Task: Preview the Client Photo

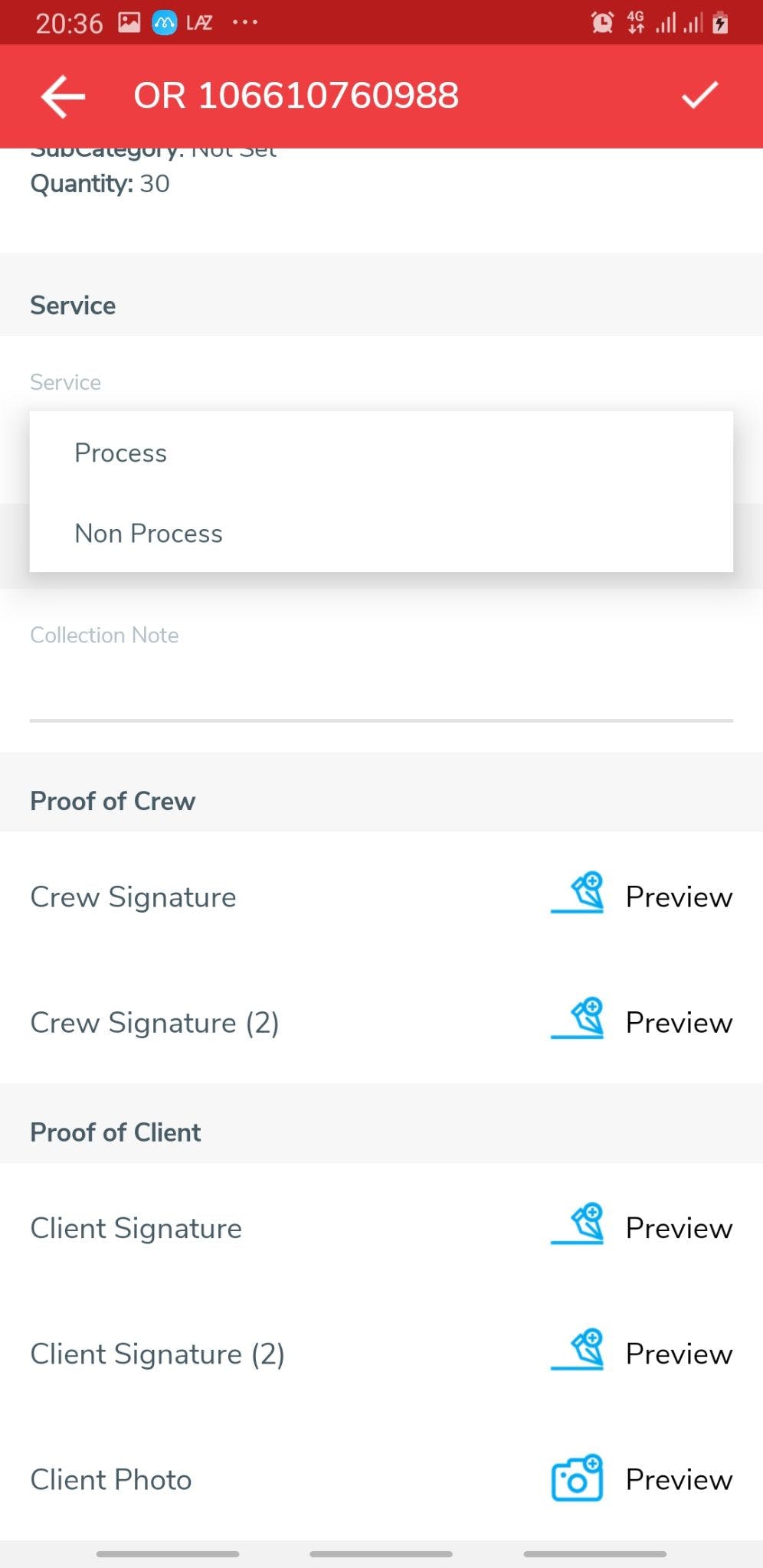Action: 679,1480
